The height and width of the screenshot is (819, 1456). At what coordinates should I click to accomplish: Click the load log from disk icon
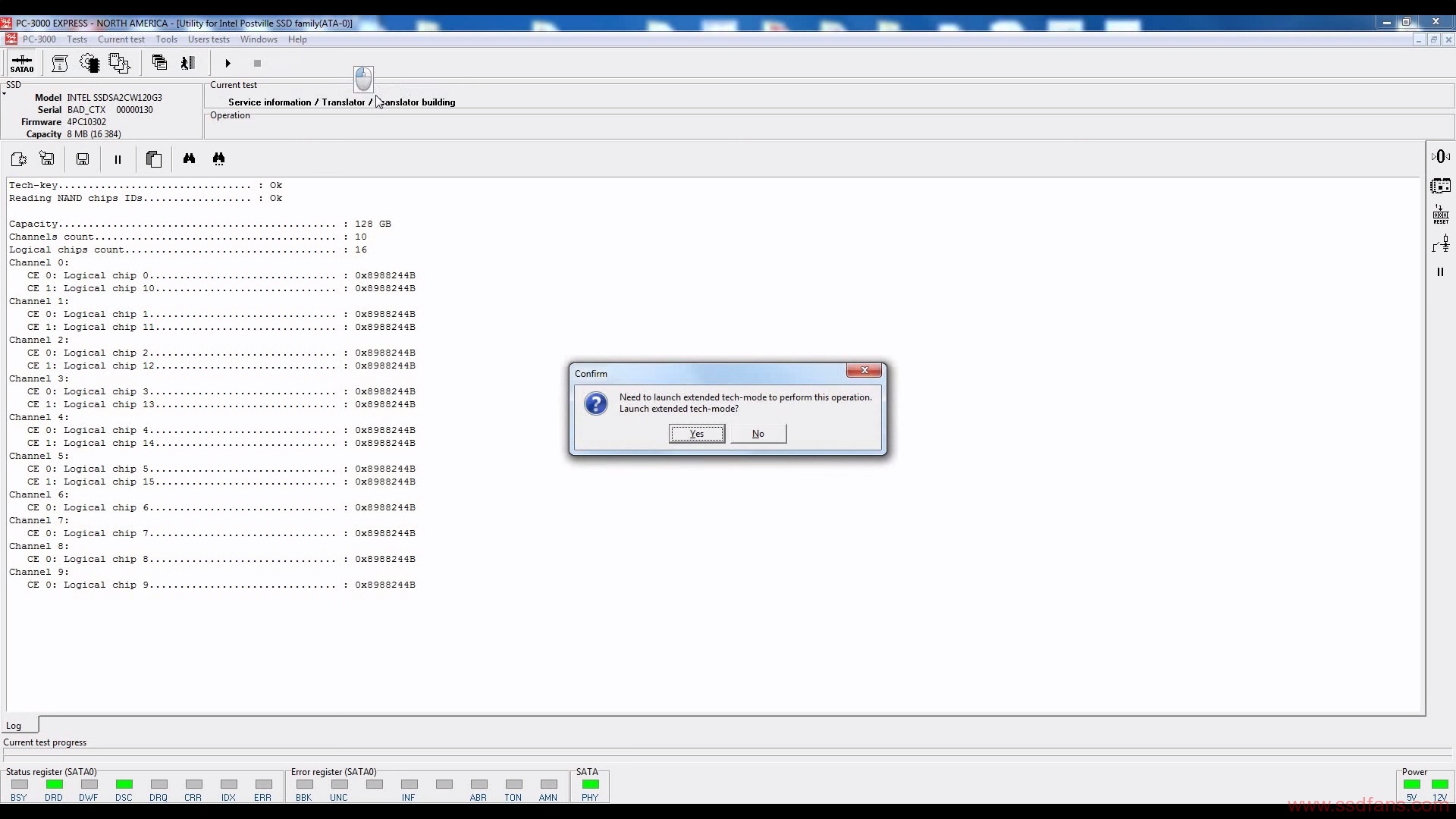point(47,158)
